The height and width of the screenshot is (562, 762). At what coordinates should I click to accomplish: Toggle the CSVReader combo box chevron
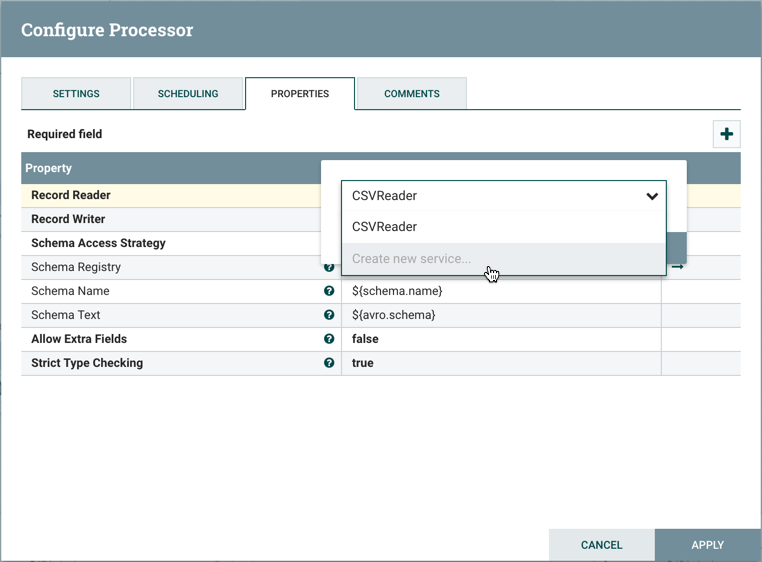652,196
